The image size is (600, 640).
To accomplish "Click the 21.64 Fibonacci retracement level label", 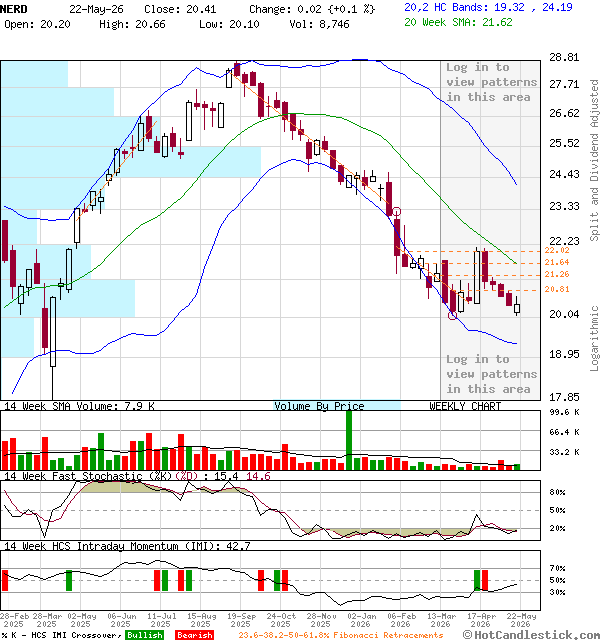I will 557,262.
